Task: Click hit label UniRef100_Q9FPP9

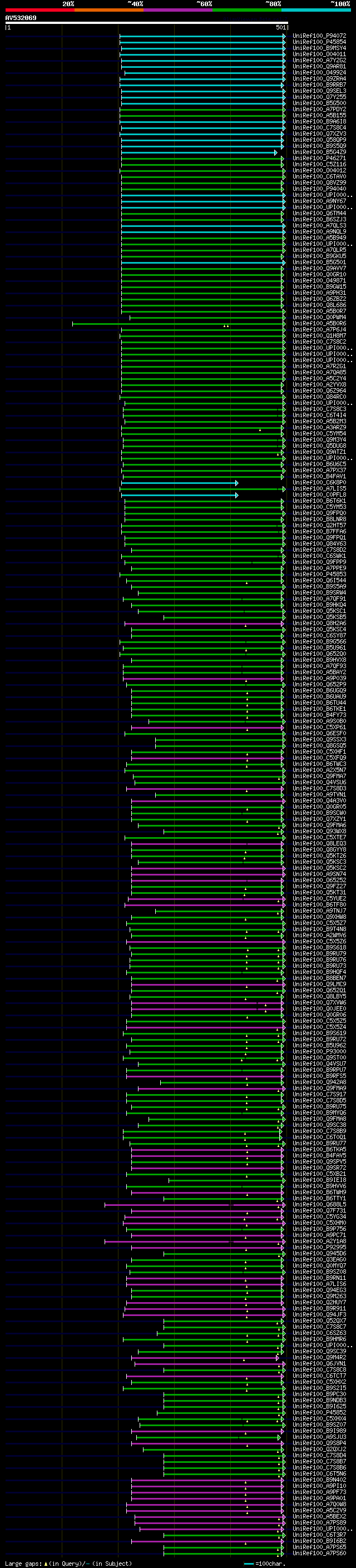Action: coord(319,562)
